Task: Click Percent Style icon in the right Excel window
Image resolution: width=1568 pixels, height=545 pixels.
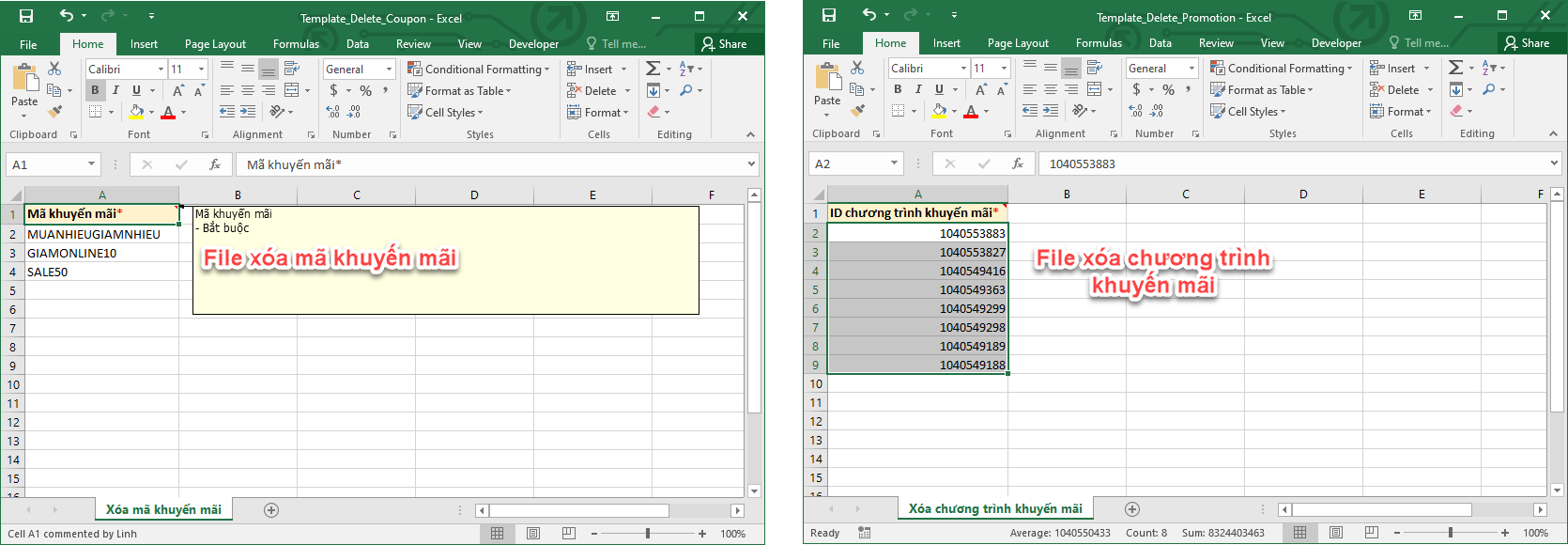Action: coord(1168,90)
